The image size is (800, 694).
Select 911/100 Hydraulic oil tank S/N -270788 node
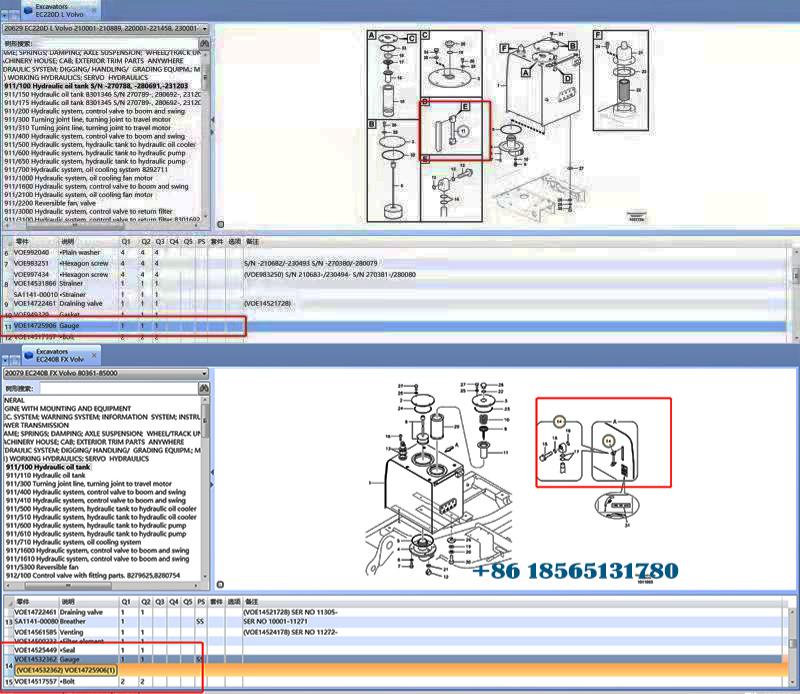pos(96,86)
